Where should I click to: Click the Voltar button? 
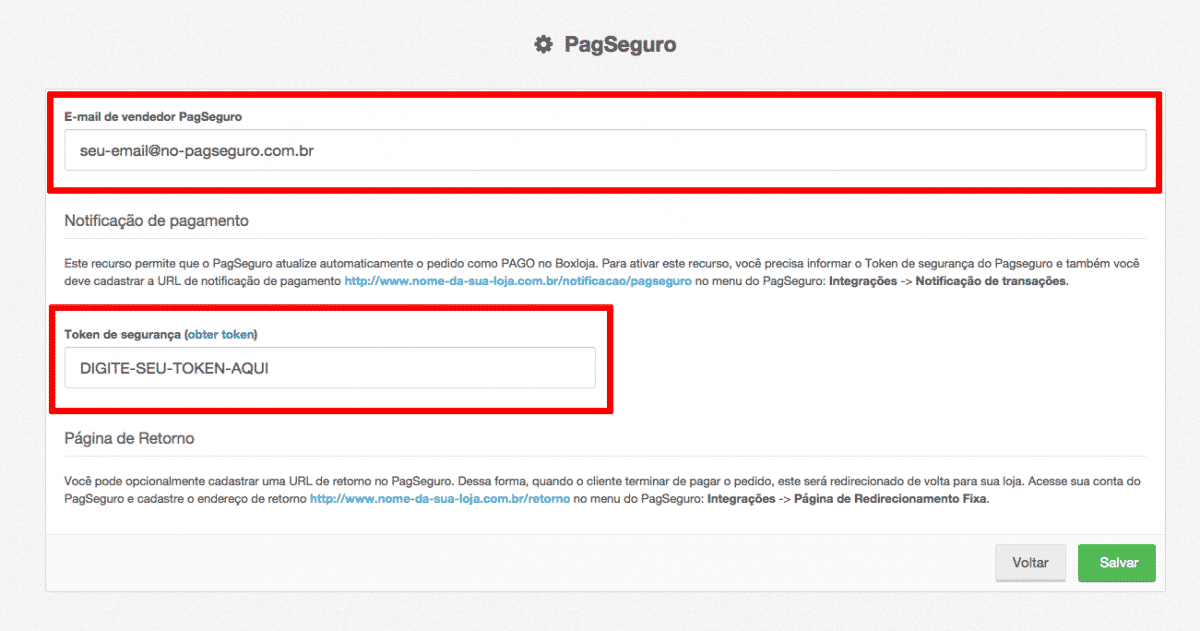1030,563
